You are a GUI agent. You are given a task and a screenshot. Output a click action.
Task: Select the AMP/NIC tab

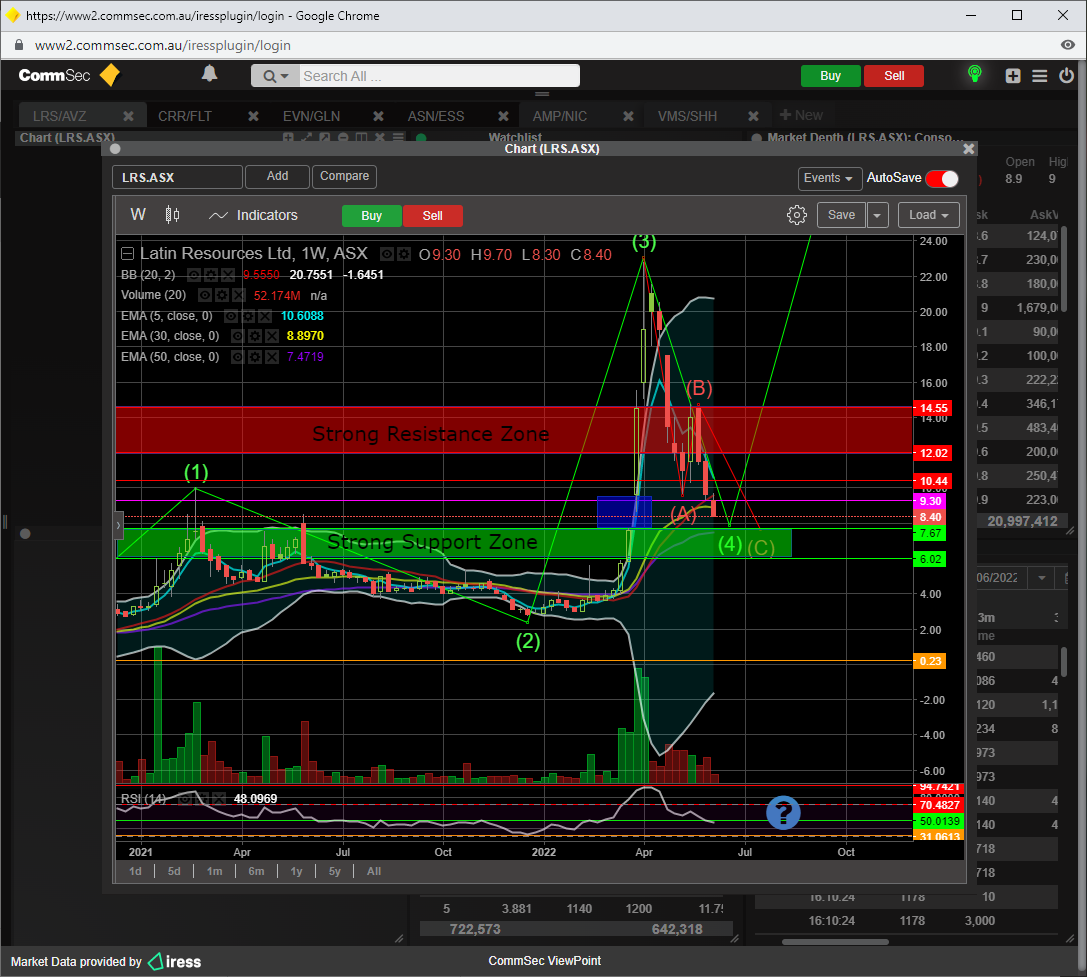click(560, 116)
